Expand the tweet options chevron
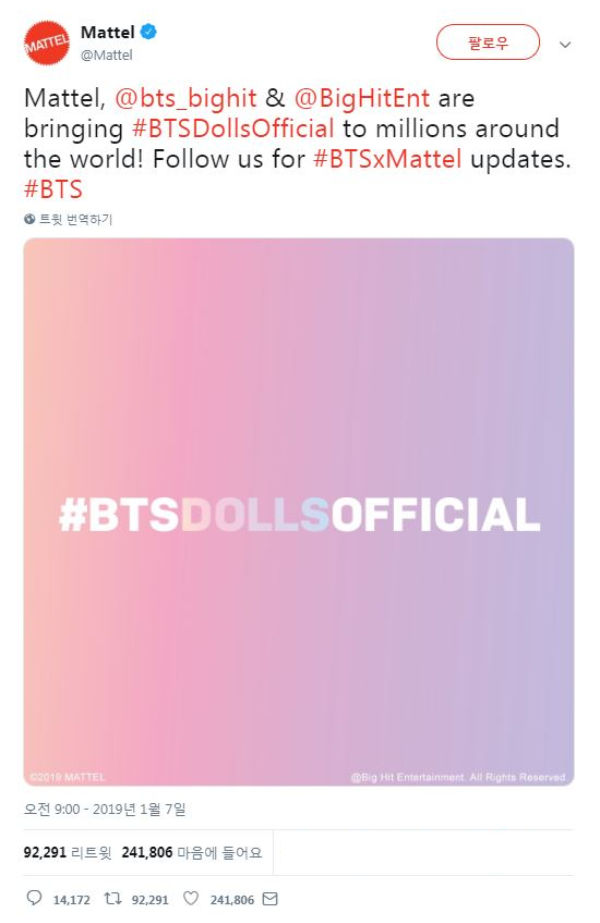The height and width of the screenshot is (923, 600). pos(565,45)
